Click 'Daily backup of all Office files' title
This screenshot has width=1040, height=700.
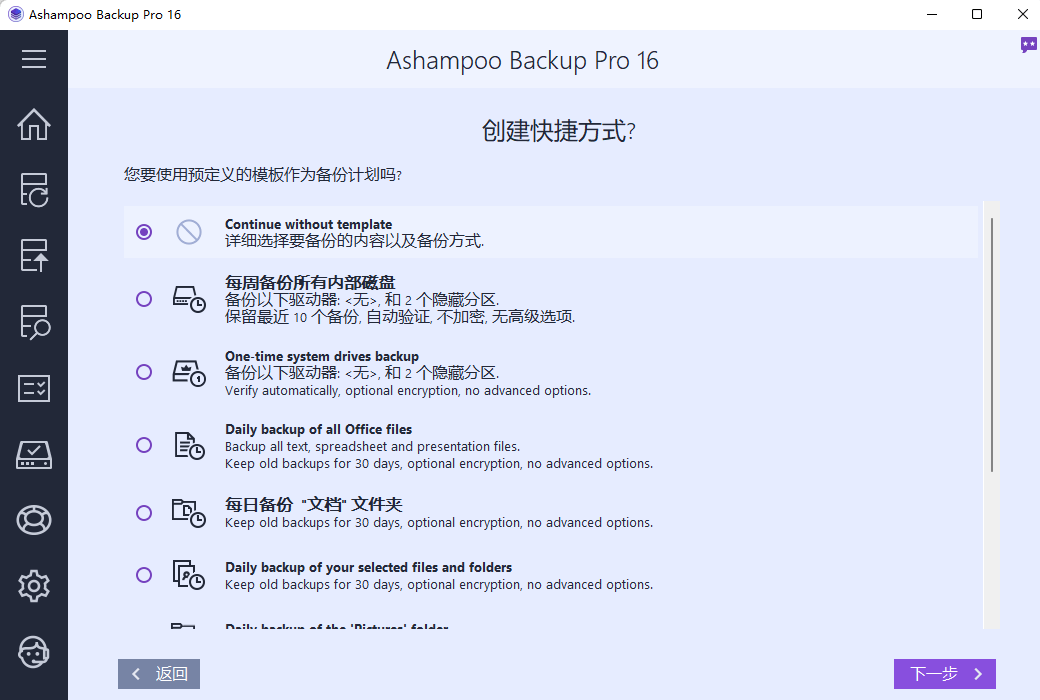tap(318, 429)
